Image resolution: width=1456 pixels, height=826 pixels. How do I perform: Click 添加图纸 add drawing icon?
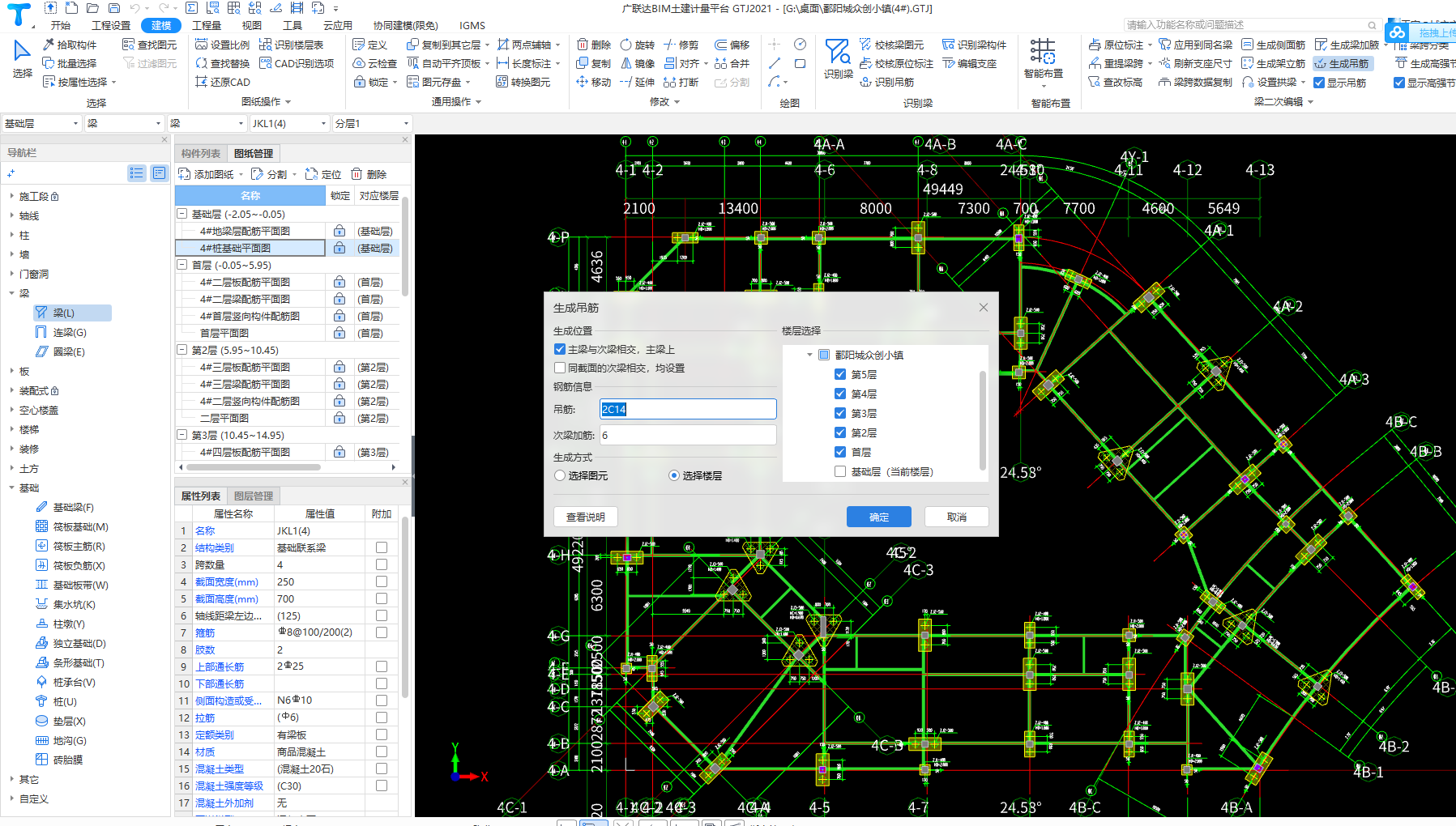pos(206,174)
